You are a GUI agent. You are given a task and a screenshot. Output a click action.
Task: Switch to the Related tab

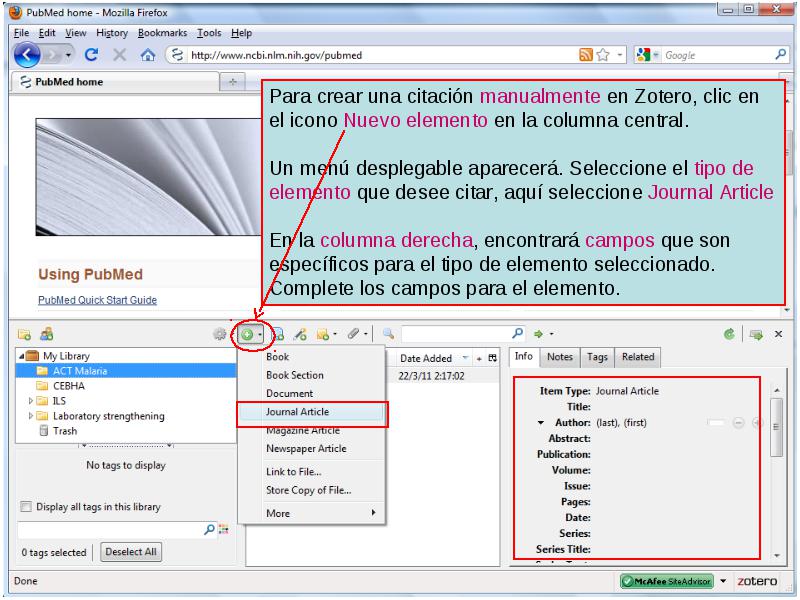tap(638, 357)
